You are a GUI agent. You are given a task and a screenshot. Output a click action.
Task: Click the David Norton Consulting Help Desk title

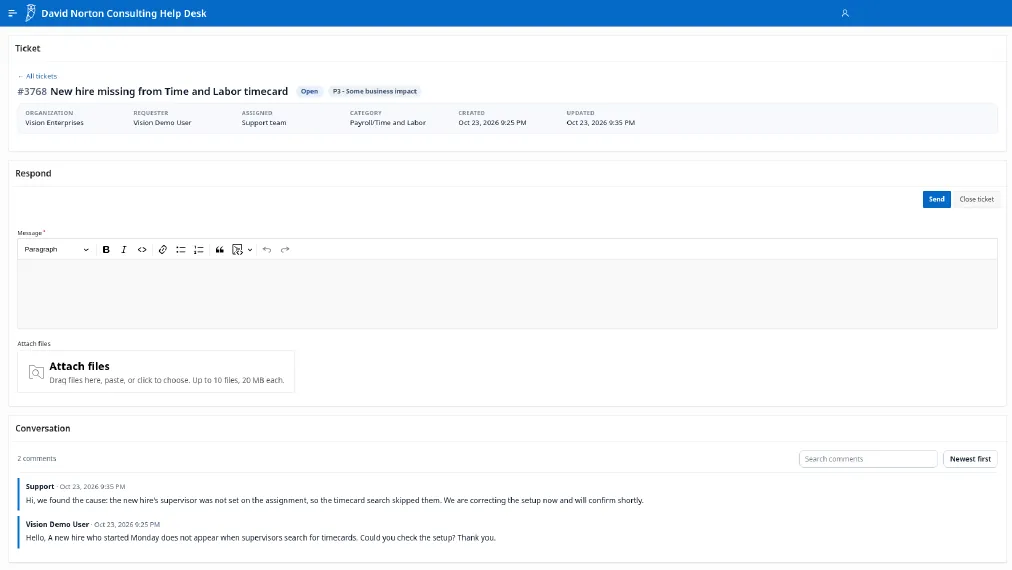(124, 13)
